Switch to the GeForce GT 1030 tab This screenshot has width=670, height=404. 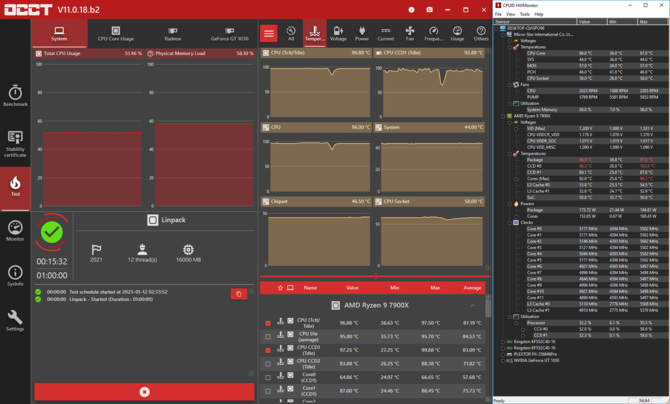229,33
